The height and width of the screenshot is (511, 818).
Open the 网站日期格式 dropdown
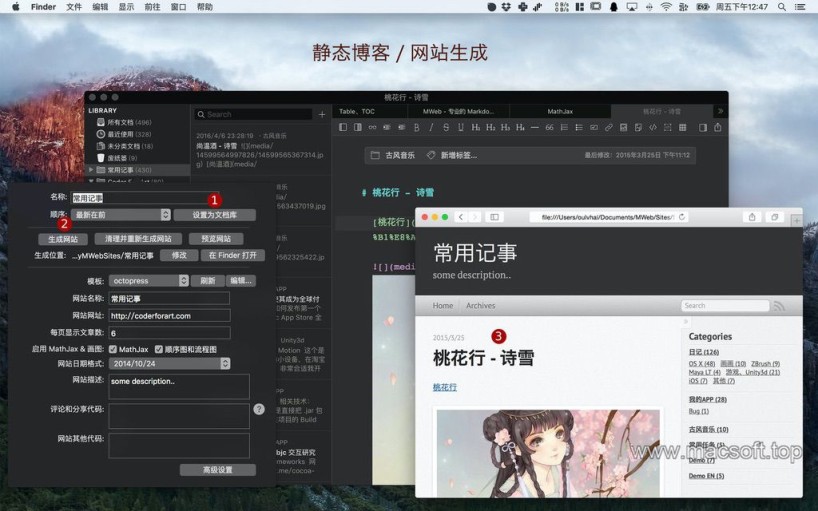pos(148,364)
